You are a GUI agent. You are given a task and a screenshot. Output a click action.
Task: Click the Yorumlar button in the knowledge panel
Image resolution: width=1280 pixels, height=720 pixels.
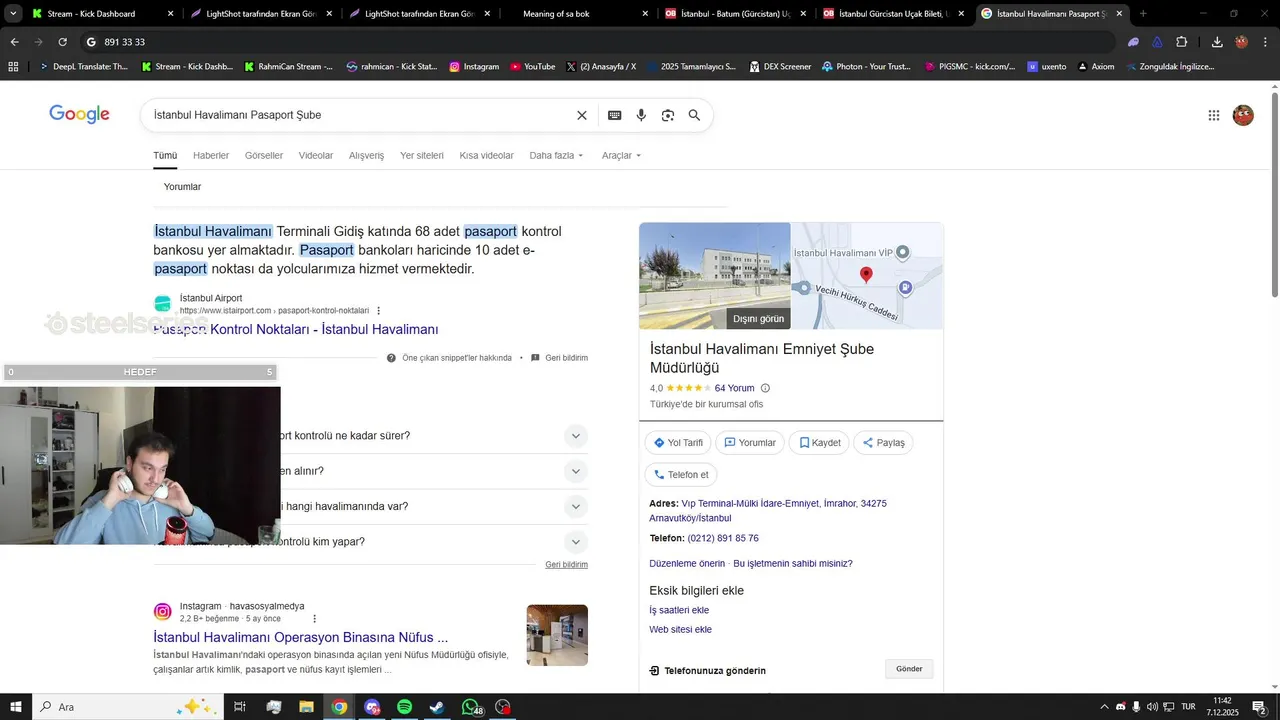[750, 443]
